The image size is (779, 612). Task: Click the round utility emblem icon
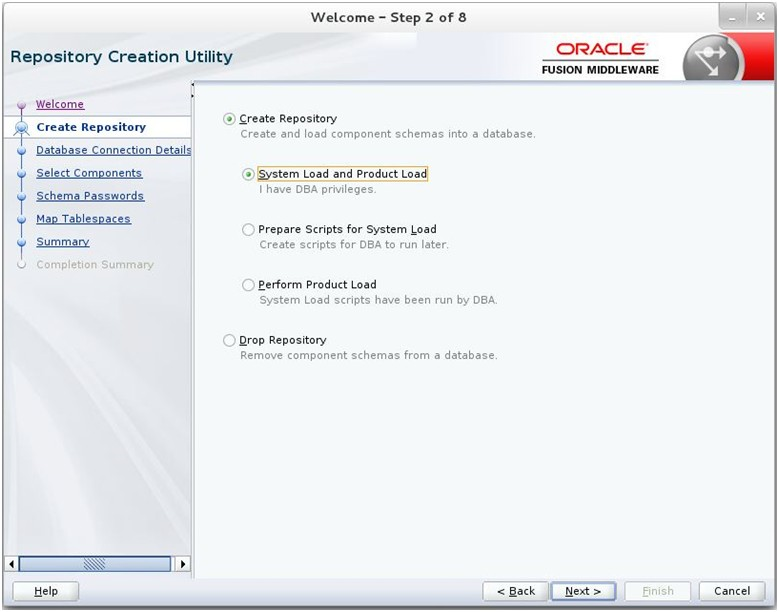(x=713, y=59)
